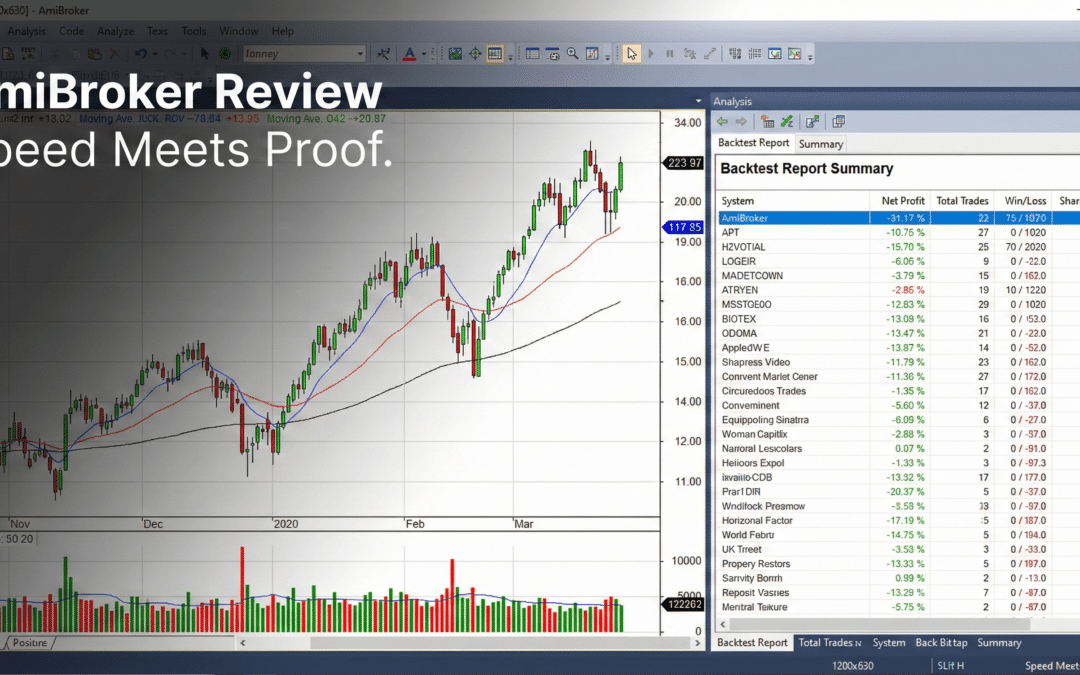Click the chart scrollbar right arrow
The height and width of the screenshot is (675, 1080).
click(697, 643)
